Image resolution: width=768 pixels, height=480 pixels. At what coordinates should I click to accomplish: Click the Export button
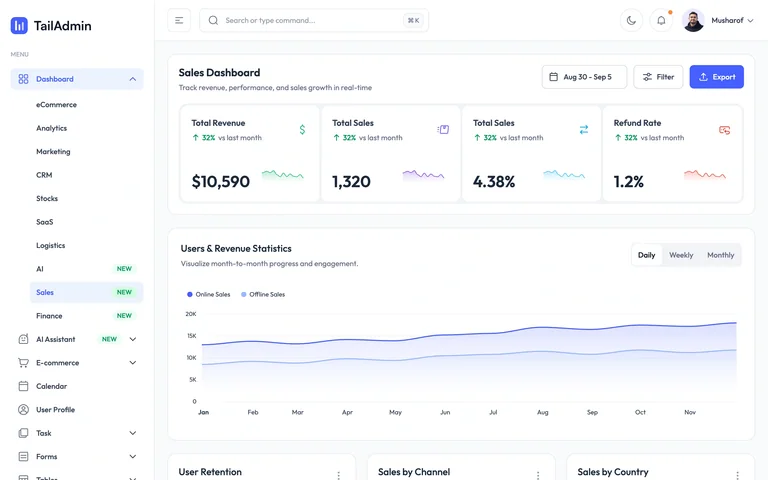717,77
